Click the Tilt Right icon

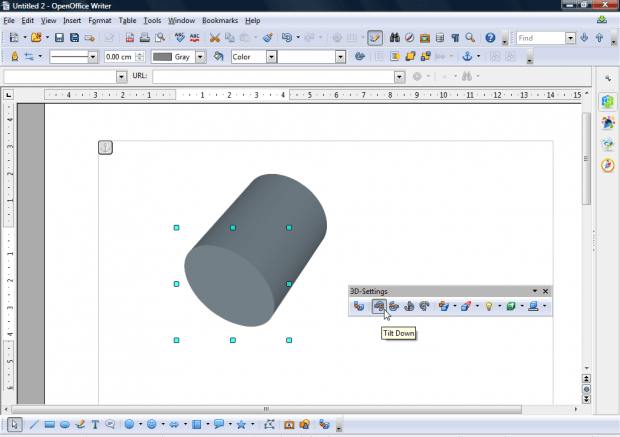425,306
